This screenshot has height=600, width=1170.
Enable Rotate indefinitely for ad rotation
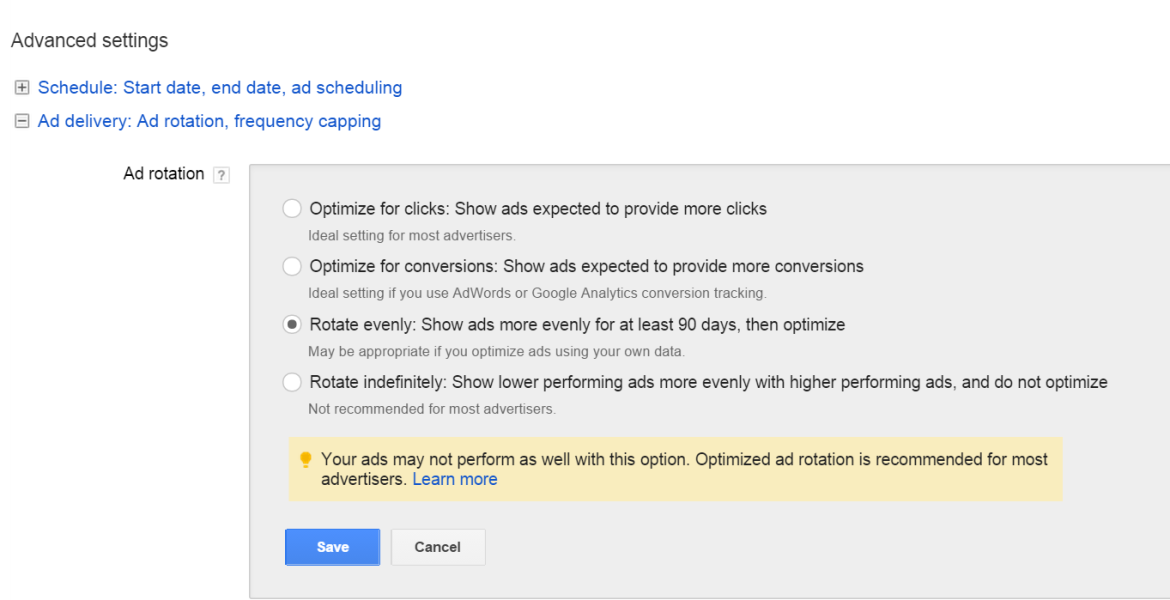(291, 382)
